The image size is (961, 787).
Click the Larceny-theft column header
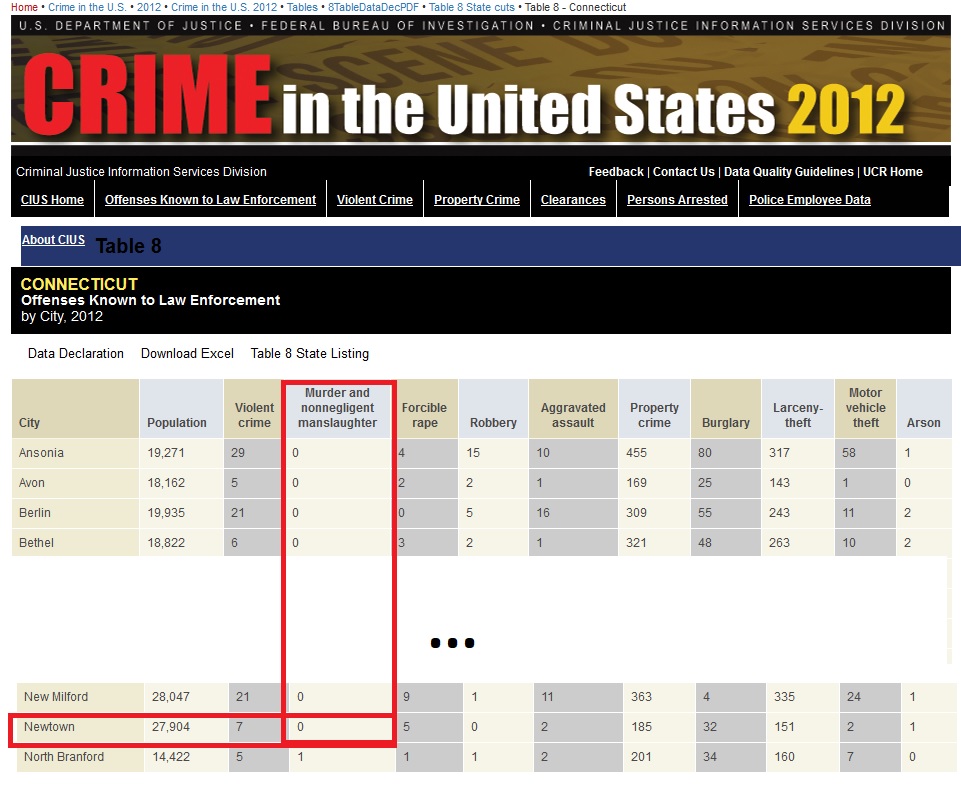tap(797, 409)
